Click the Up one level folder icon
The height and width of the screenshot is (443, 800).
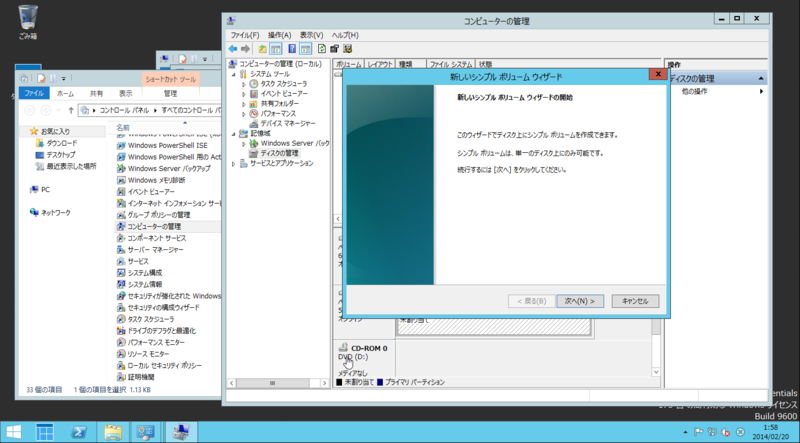pyautogui.click(x=262, y=49)
